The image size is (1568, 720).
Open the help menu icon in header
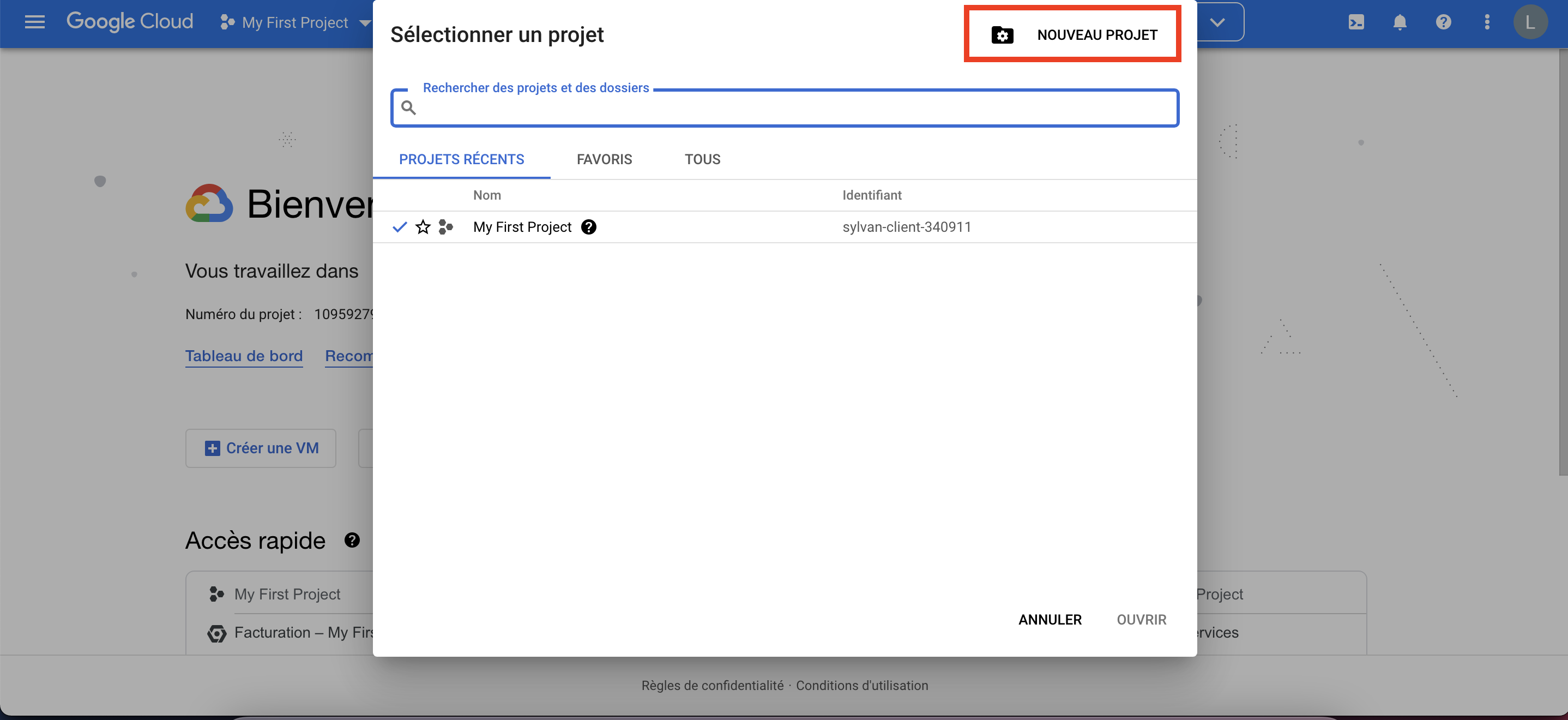pos(1443,22)
